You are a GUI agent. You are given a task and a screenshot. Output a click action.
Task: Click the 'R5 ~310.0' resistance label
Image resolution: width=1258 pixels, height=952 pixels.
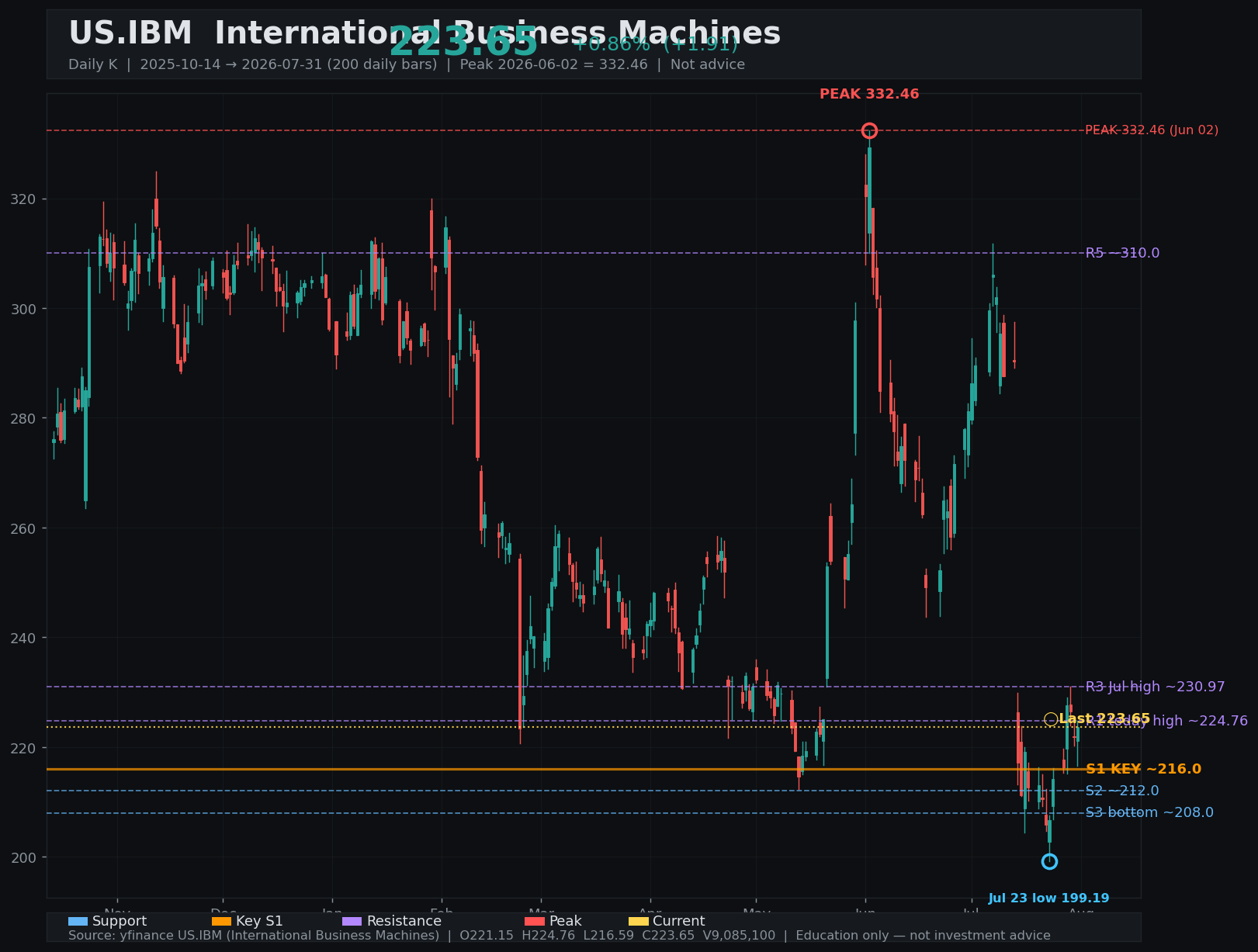(1122, 253)
